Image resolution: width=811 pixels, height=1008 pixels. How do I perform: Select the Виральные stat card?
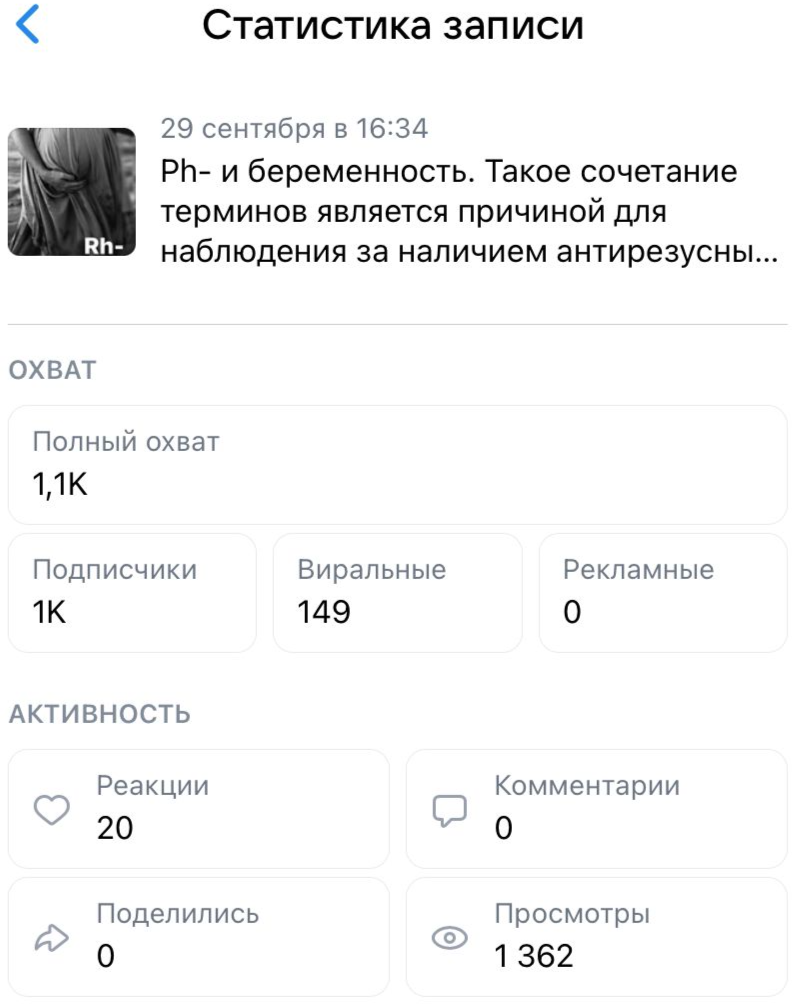397,592
